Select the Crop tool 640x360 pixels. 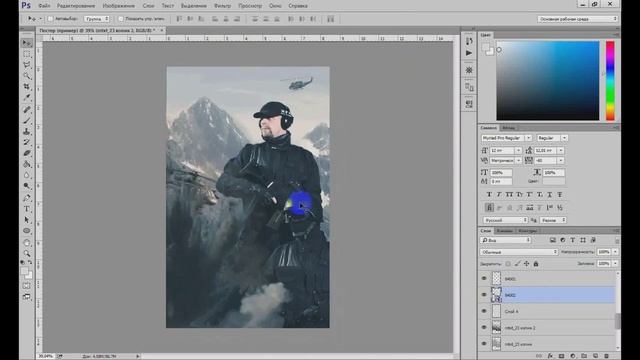(x=27, y=87)
